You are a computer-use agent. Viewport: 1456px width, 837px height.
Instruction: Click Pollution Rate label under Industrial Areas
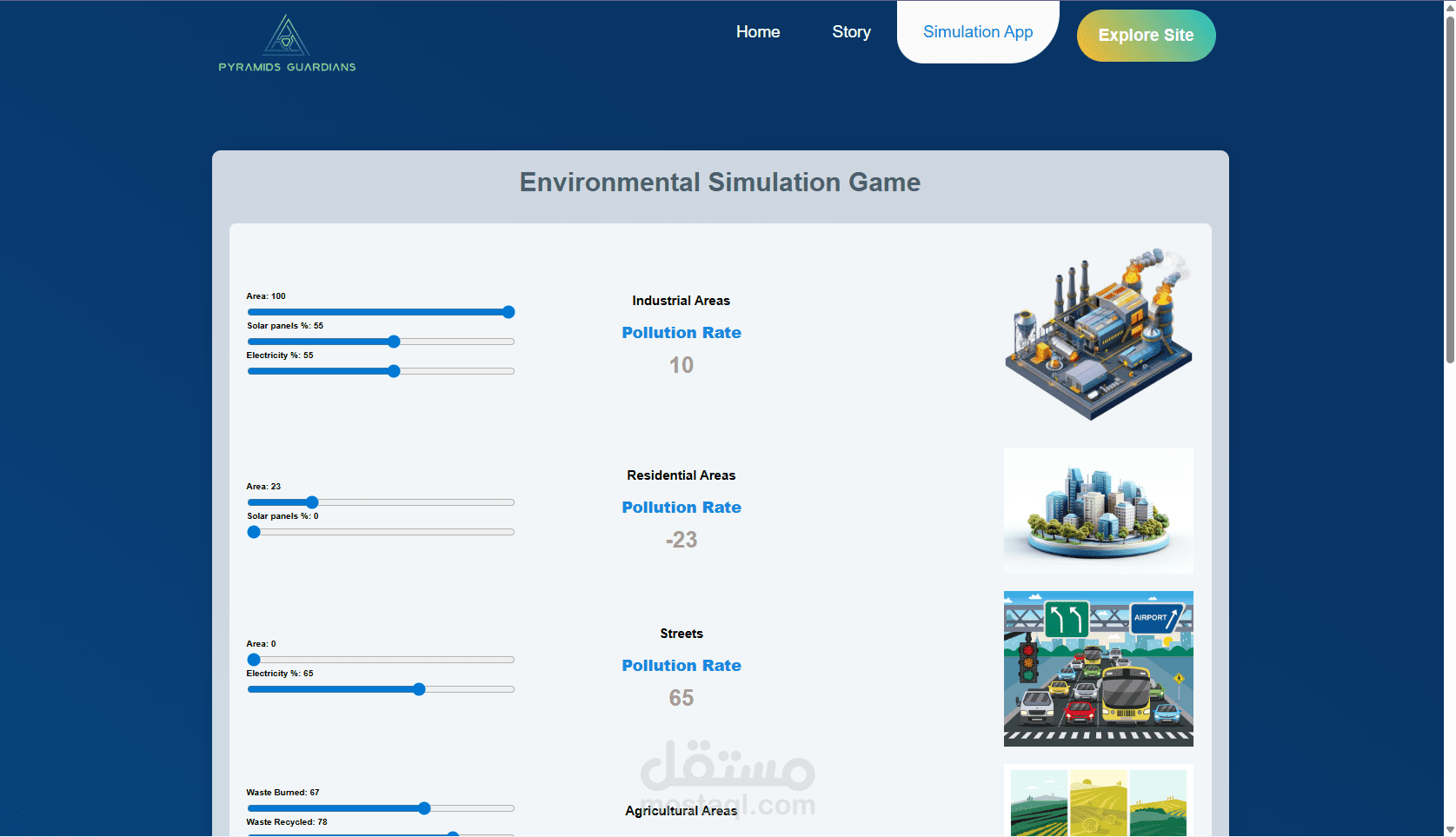681,333
